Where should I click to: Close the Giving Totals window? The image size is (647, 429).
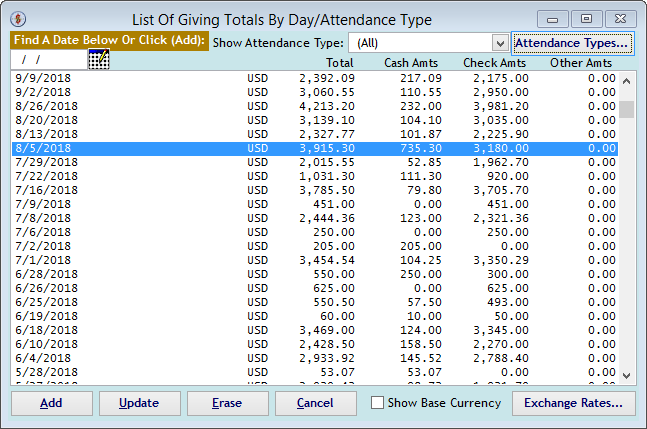pos(620,19)
